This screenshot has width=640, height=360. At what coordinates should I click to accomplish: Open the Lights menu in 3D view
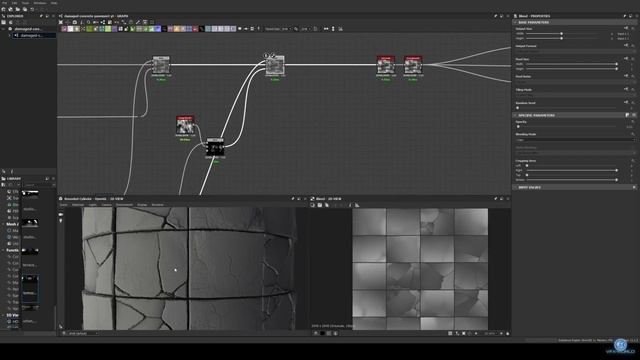(93, 205)
